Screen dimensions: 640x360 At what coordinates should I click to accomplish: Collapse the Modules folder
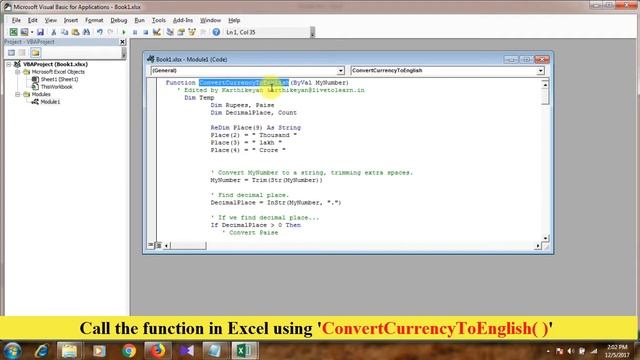click(18, 94)
